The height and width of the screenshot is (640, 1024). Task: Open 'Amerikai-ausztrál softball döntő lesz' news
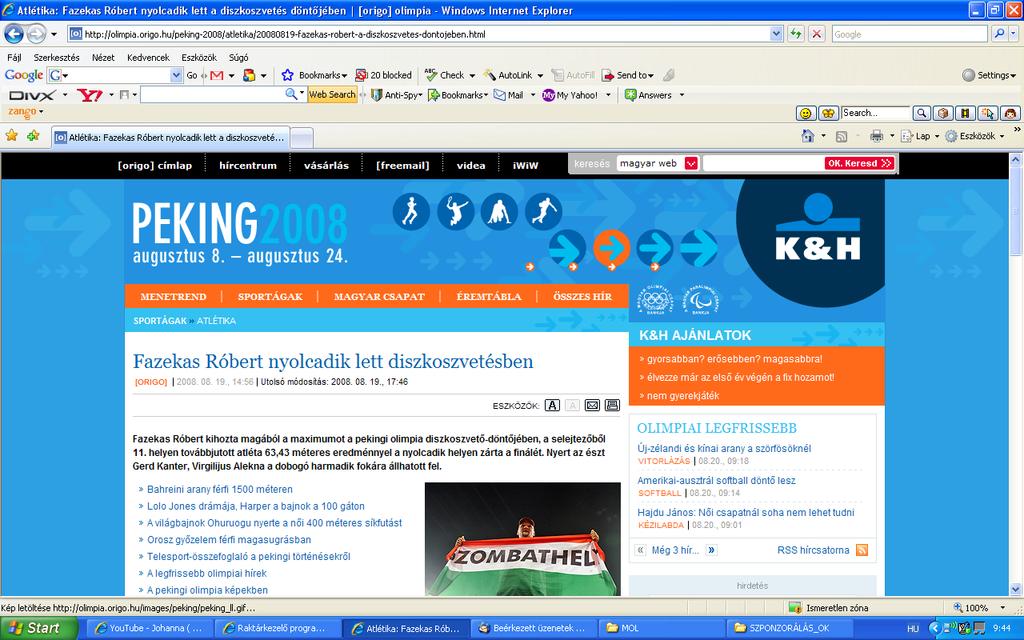pos(716,481)
